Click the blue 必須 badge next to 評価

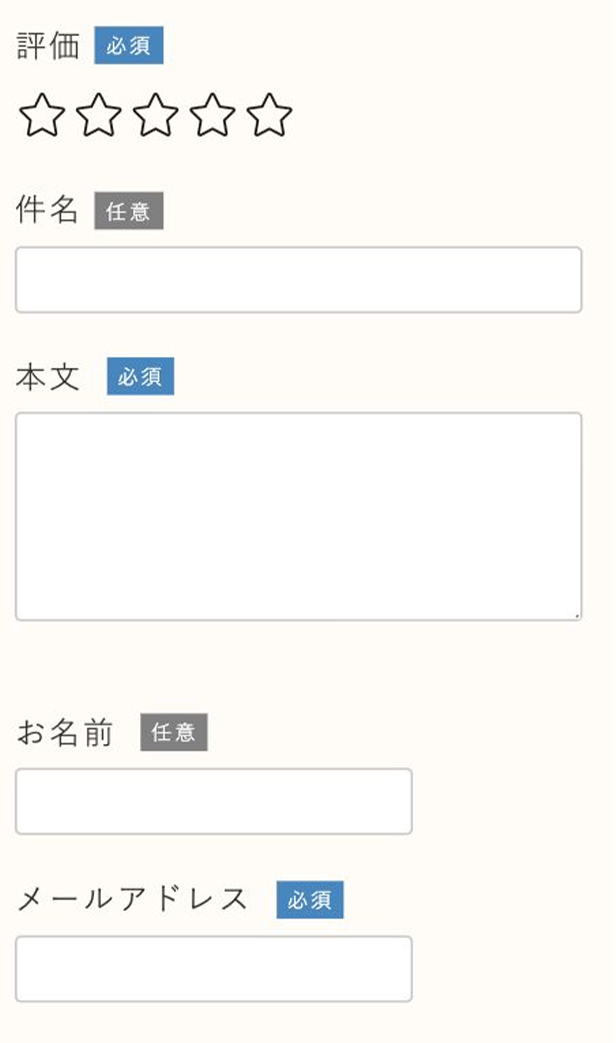(129, 46)
